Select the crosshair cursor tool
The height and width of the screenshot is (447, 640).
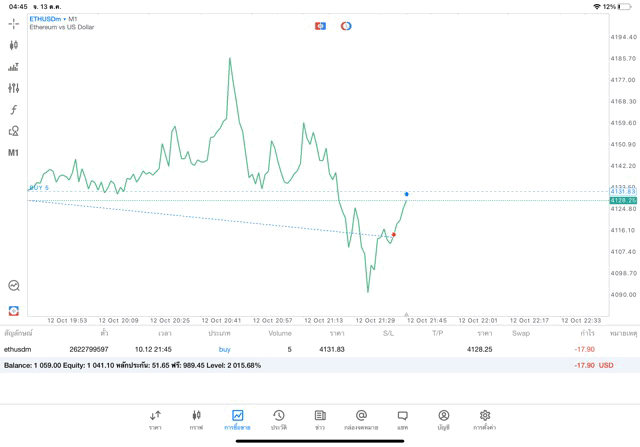(14, 24)
